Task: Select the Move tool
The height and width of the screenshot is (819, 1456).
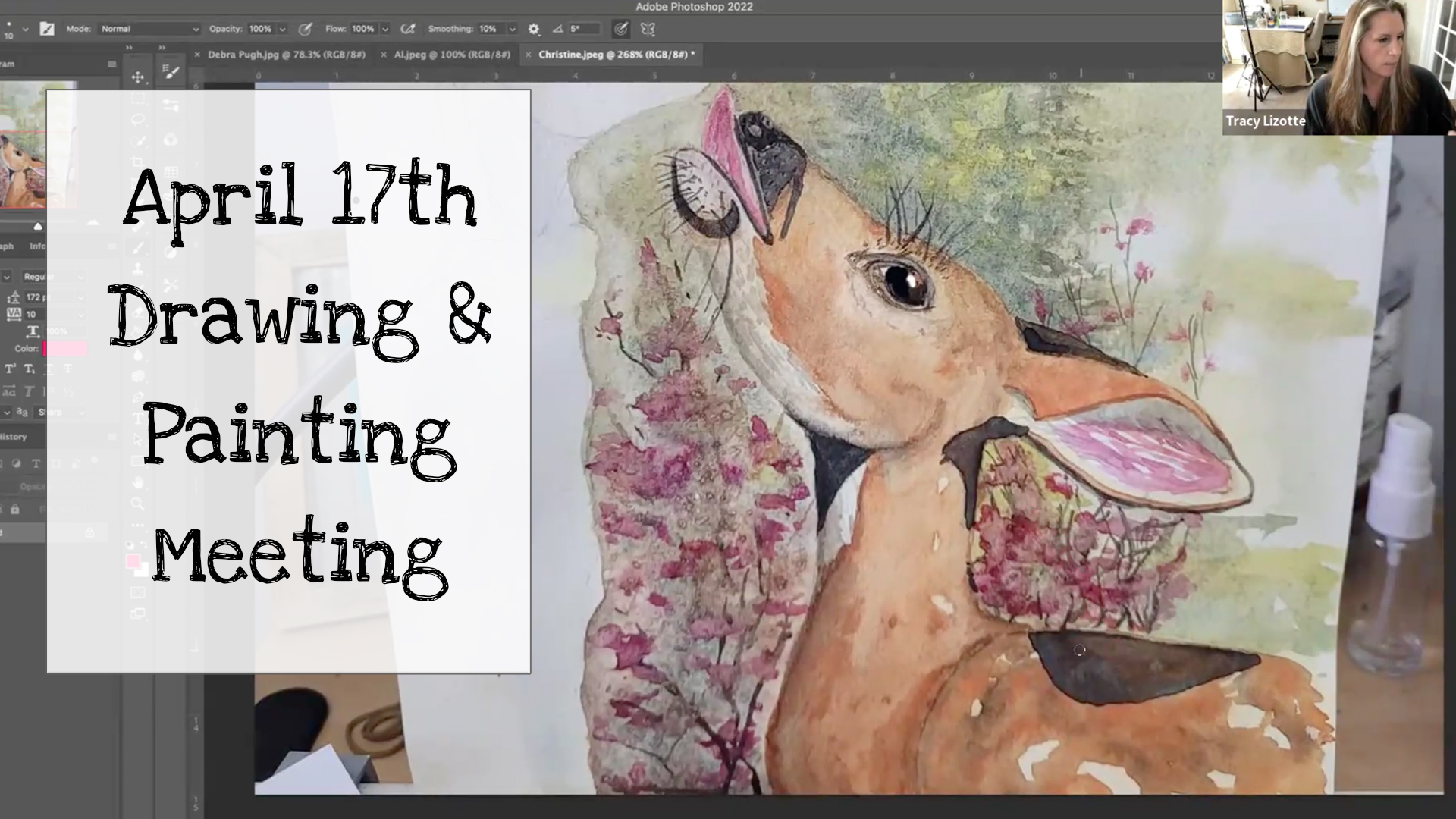Action: pos(138,77)
